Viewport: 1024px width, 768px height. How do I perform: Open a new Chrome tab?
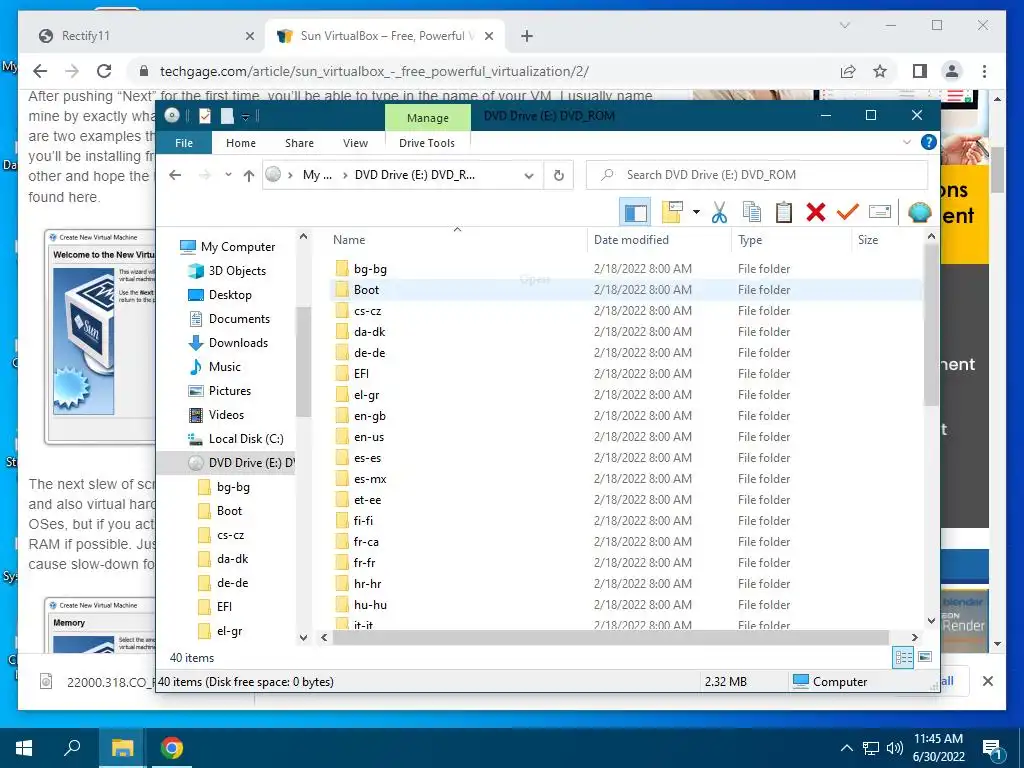coord(526,36)
